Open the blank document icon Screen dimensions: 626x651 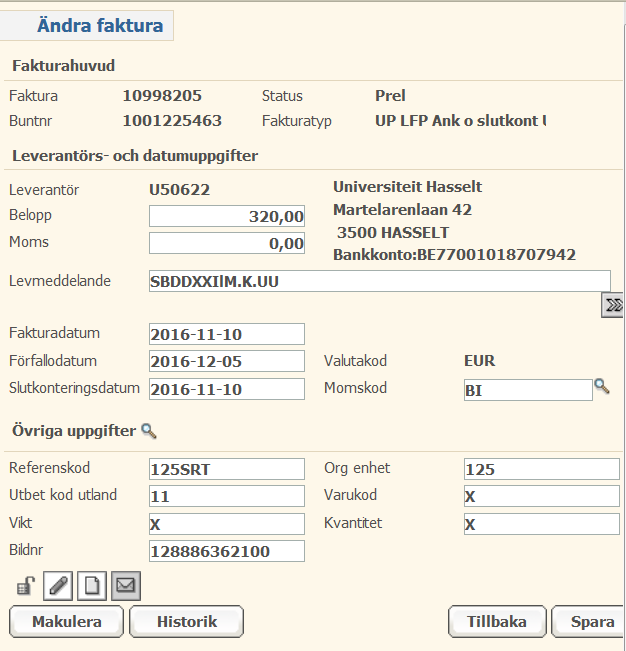point(92,586)
